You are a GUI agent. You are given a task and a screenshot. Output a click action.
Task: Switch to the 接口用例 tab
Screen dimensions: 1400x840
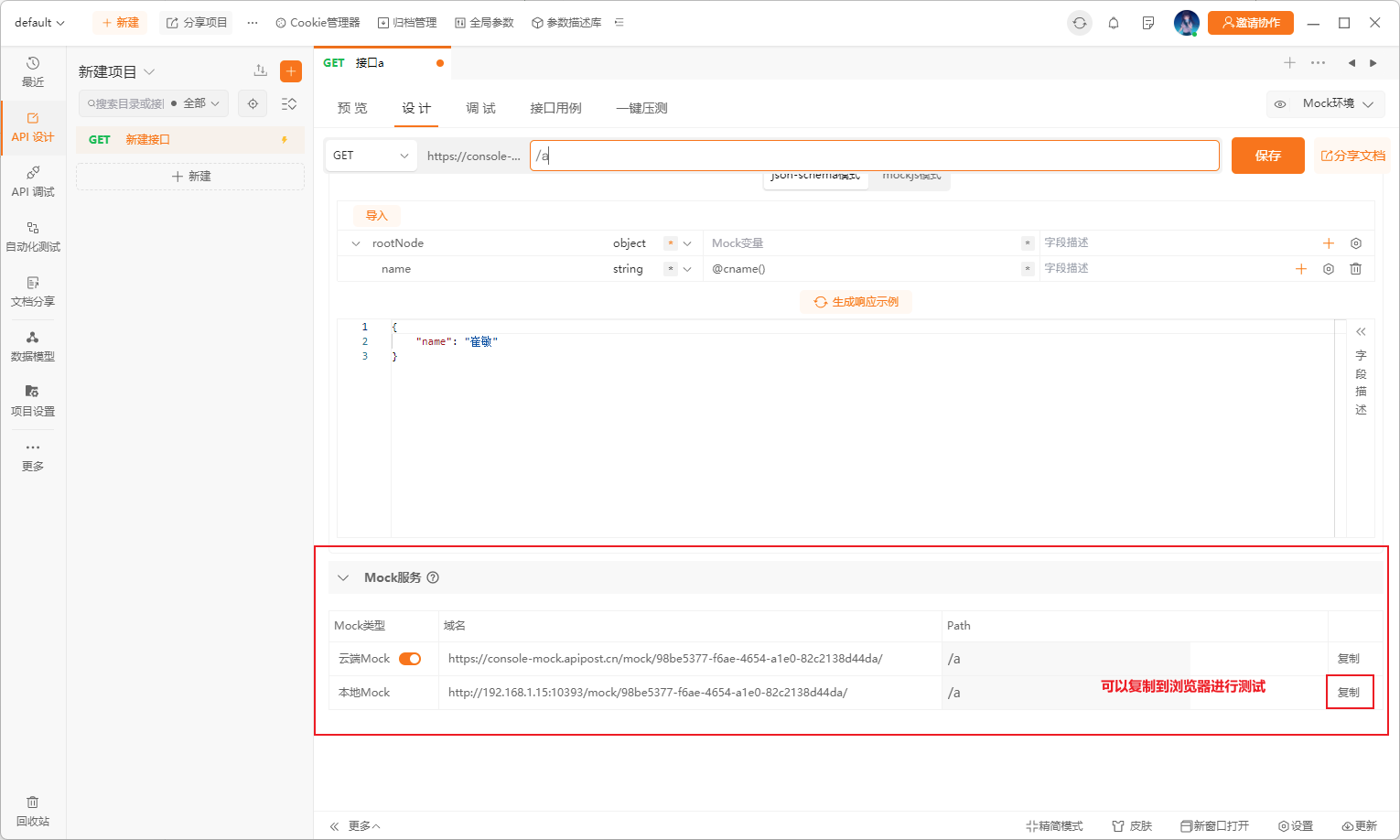(555, 108)
